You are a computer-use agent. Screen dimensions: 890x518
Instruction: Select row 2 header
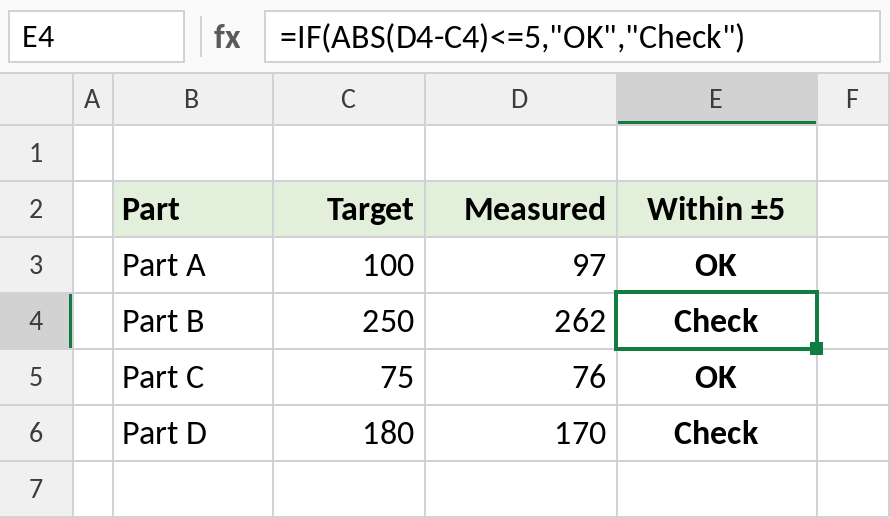coord(36,209)
